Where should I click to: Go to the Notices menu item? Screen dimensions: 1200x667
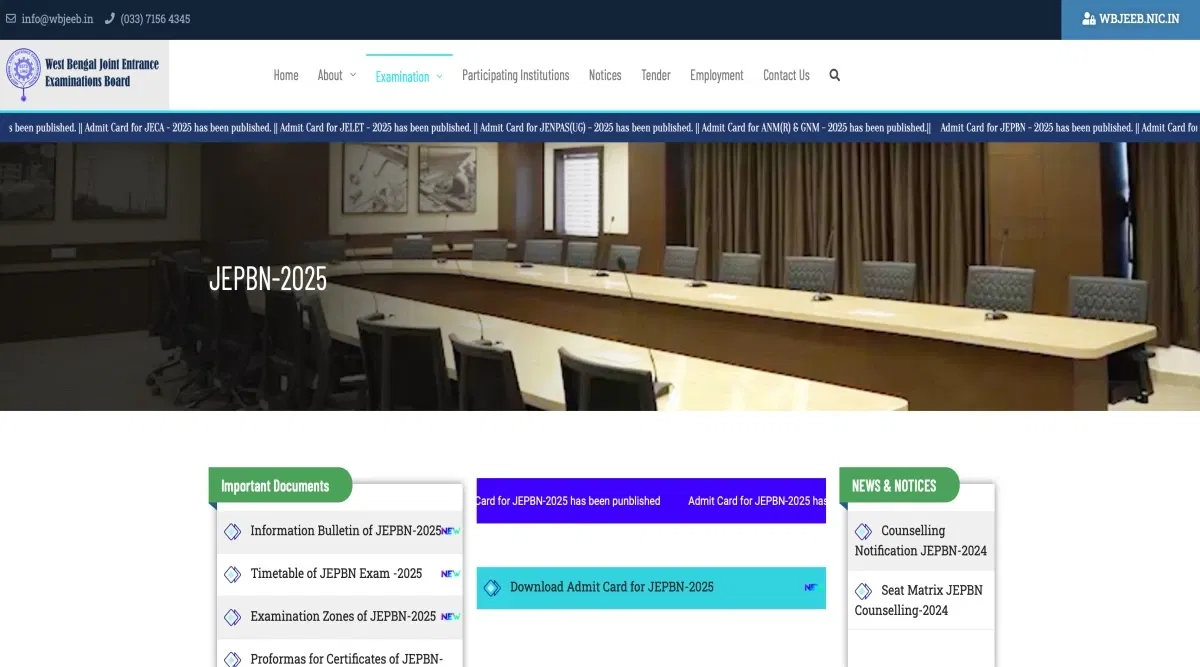point(605,75)
